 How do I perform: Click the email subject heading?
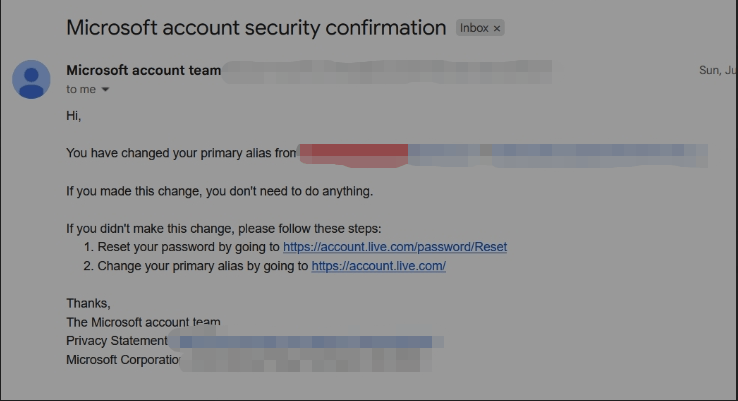256,28
